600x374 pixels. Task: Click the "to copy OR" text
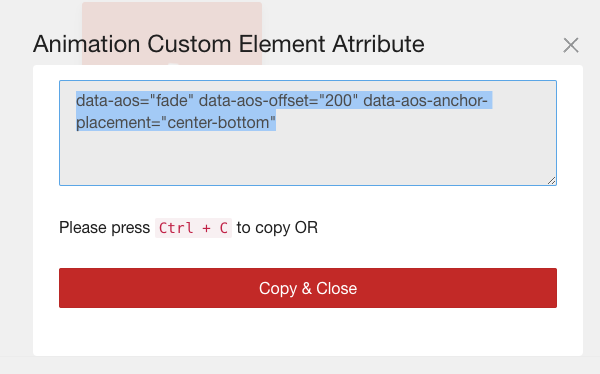click(x=277, y=228)
